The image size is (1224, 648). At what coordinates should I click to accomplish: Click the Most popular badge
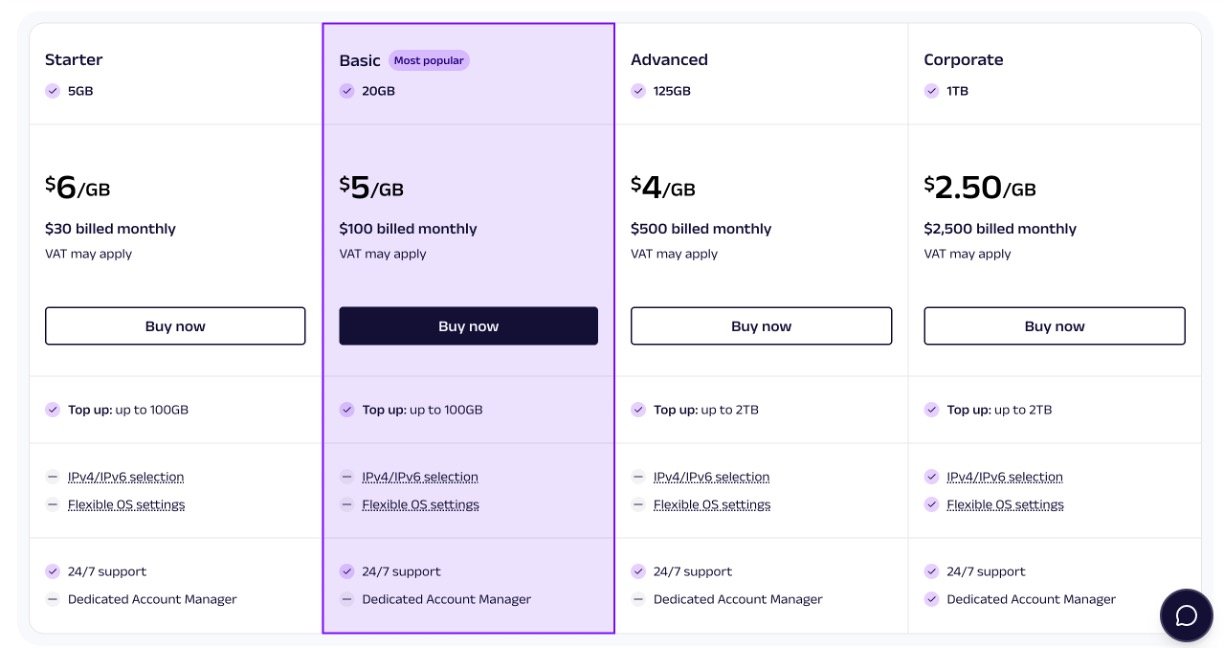429,60
